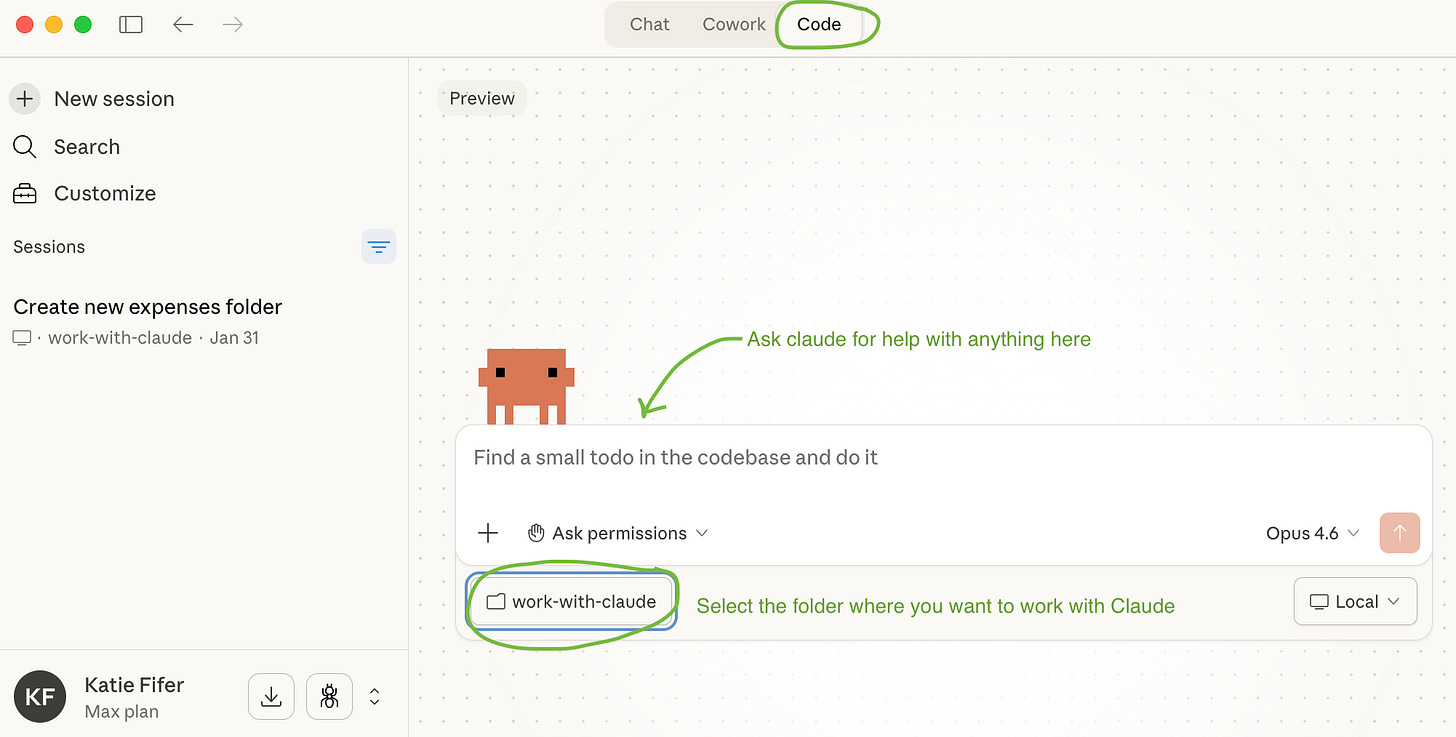Open the Opus 4.6 model dropdown
The image size is (1456, 737).
coord(1313,533)
